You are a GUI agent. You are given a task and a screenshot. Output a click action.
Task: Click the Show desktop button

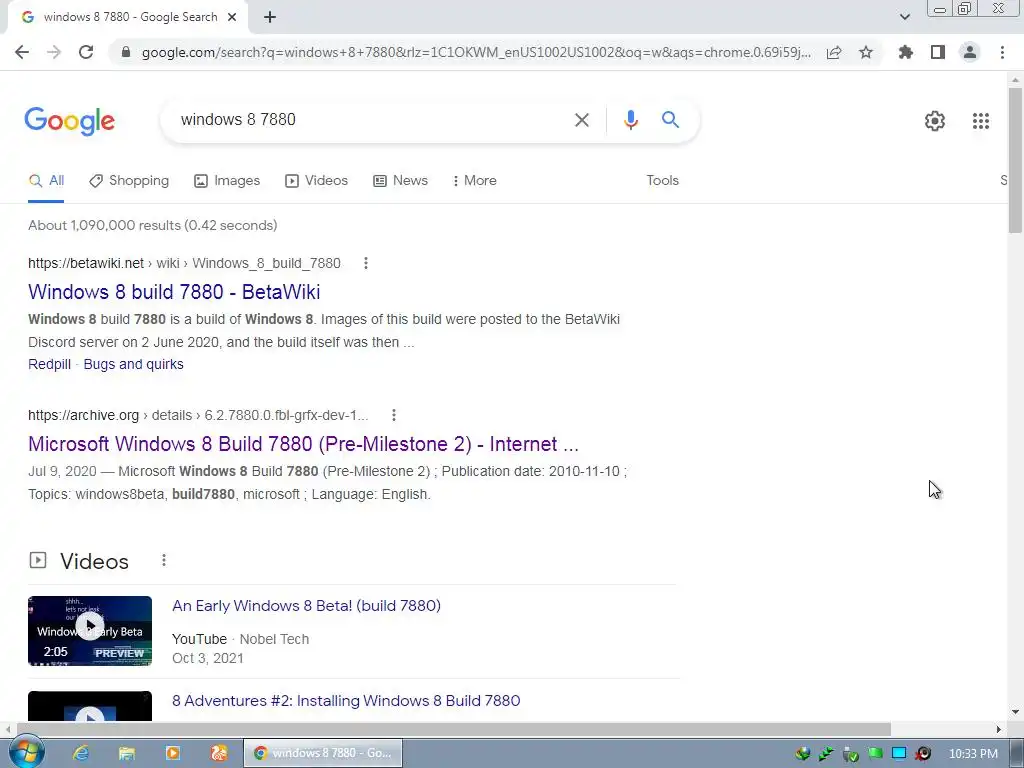(1016, 754)
